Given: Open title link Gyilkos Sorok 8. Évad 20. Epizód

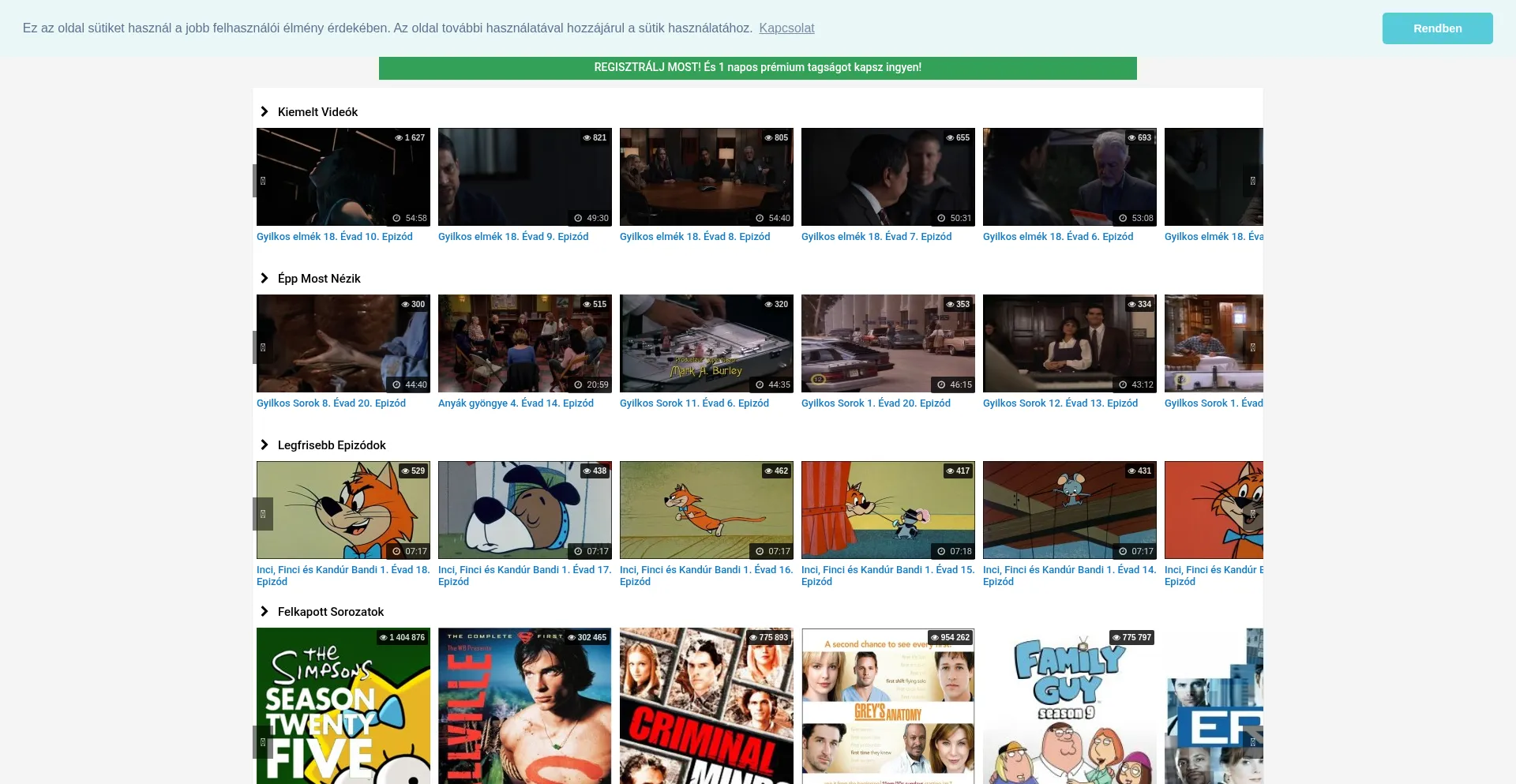Looking at the screenshot, I should pyautogui.click(x=331, y=403).
